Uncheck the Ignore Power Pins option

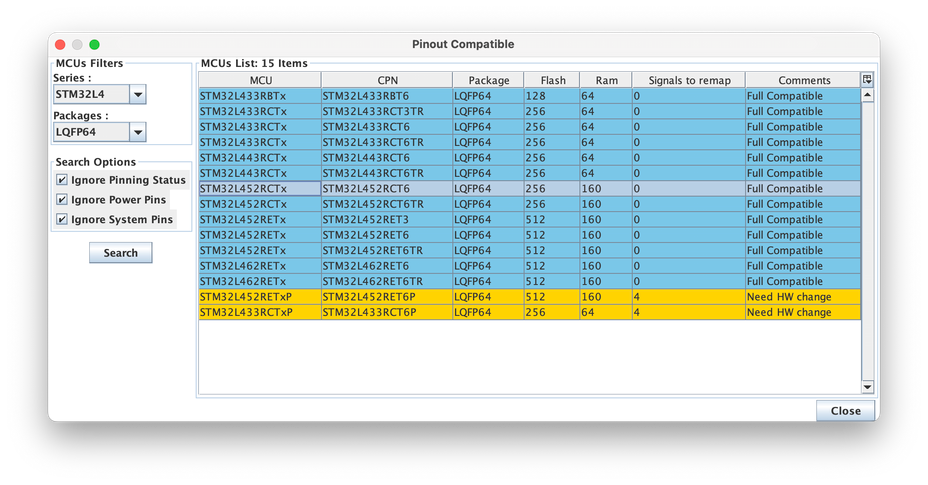62,200
